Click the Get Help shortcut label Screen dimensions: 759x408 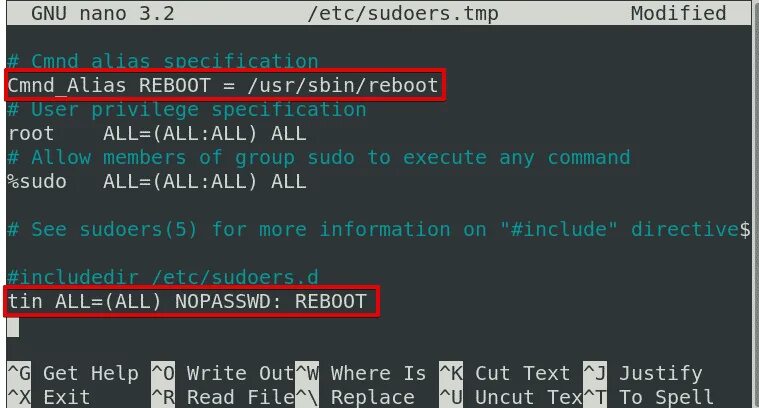pyautogui.click(x=91, y=374)
